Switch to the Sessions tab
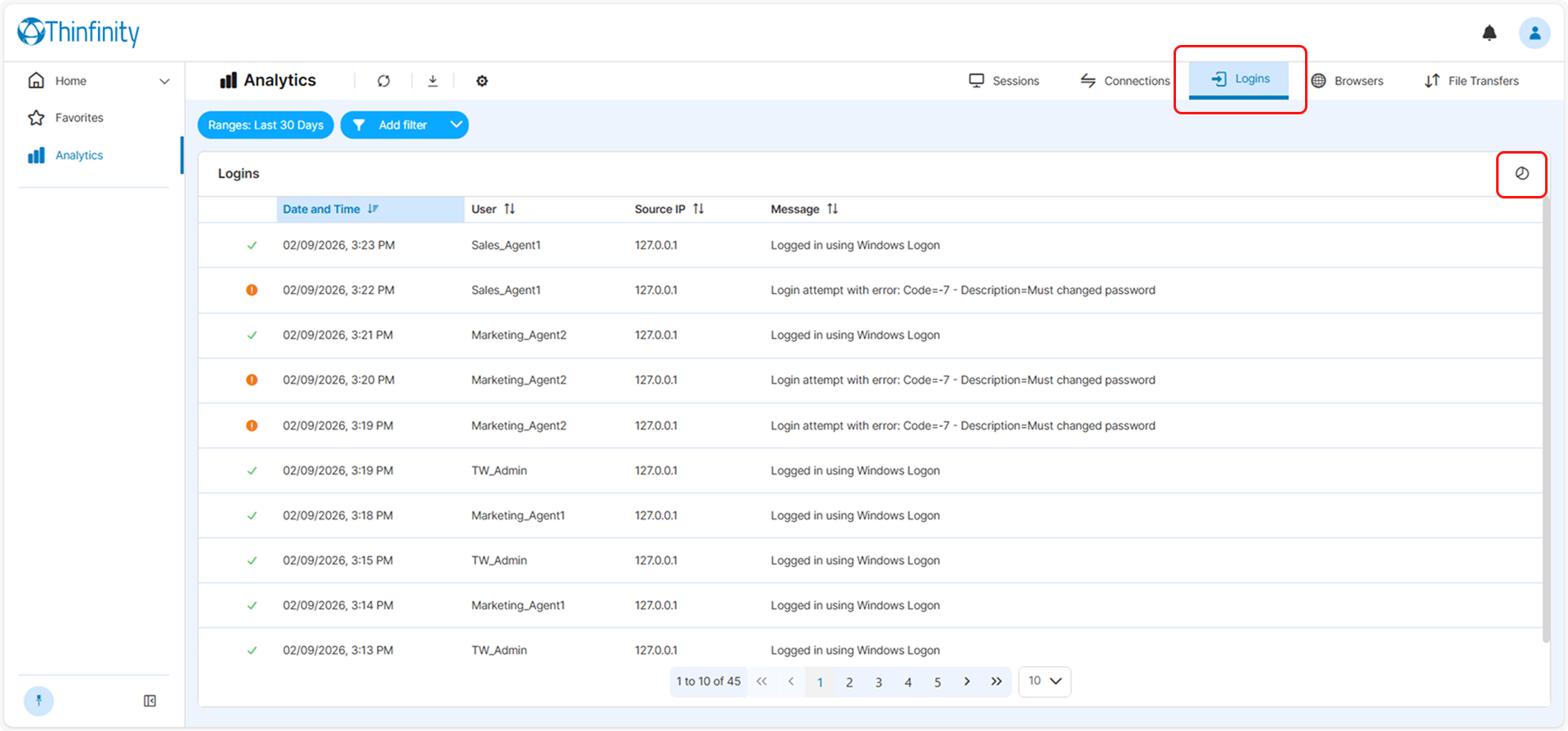Viewport: 1568px width, 731px height. (1004, 81)
